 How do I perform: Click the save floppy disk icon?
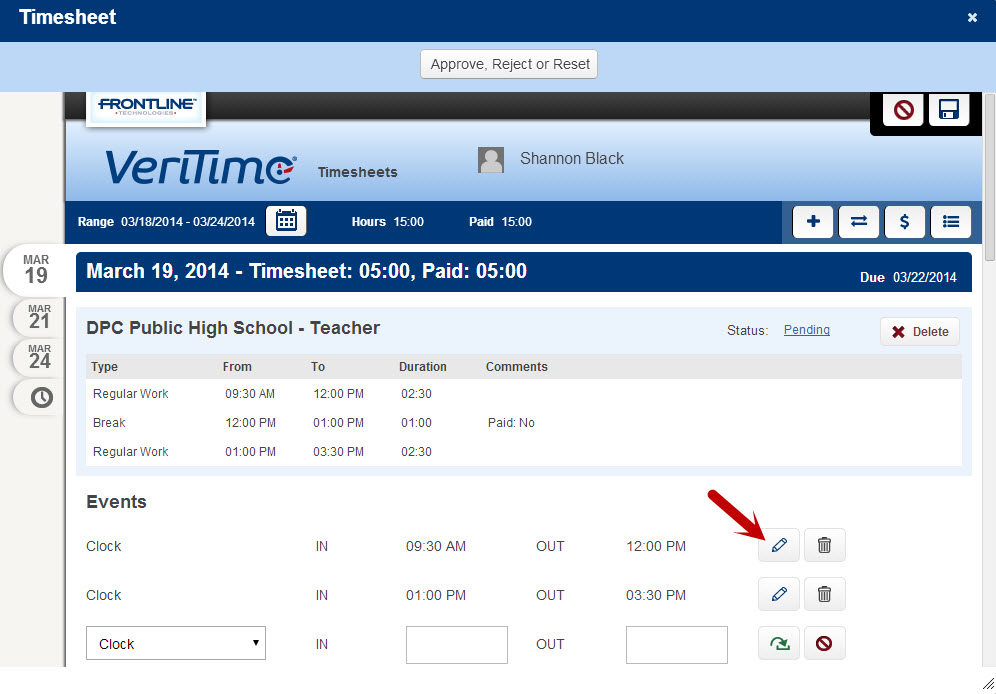[949, 110]
